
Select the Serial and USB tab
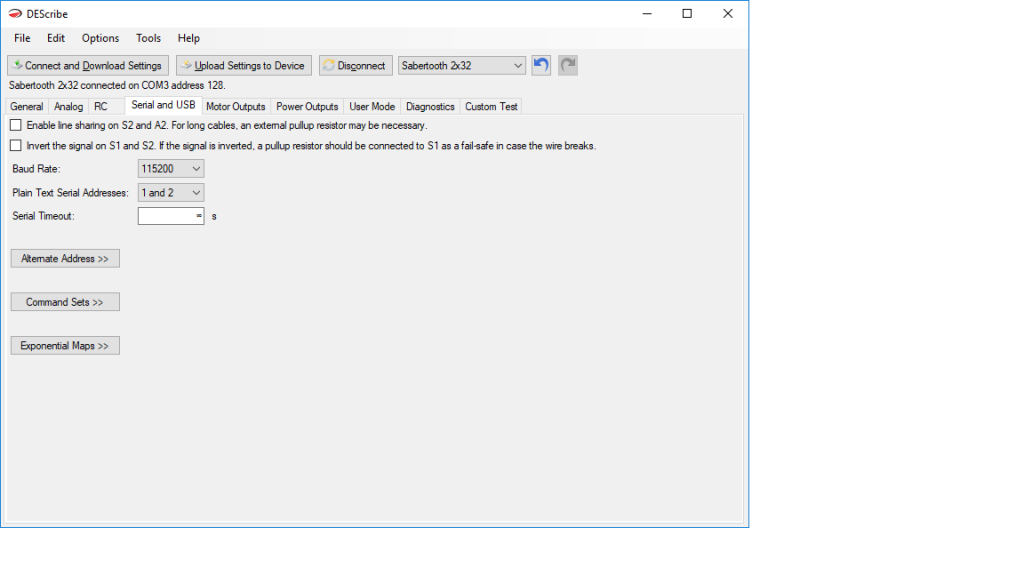tap(163, 105)
